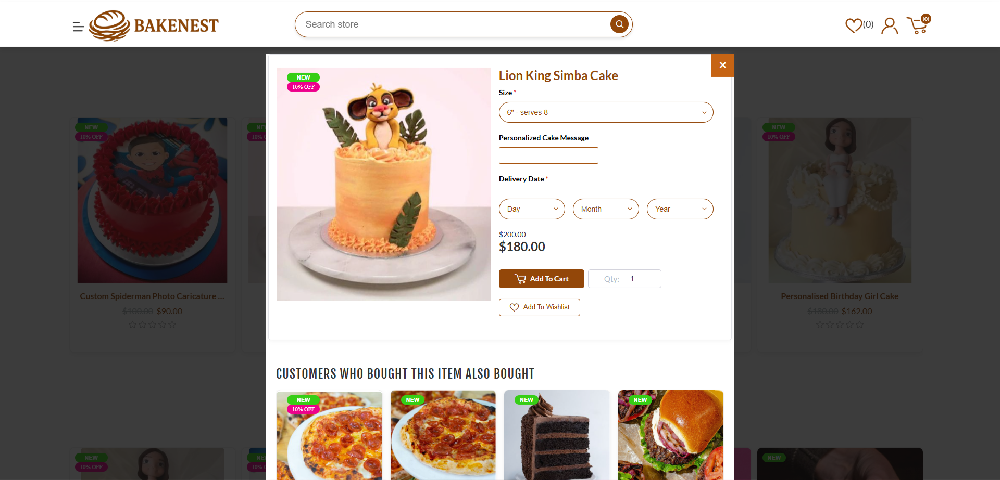
Task: Open the Month delivery date dropdown
Action: tap(606, 209)
